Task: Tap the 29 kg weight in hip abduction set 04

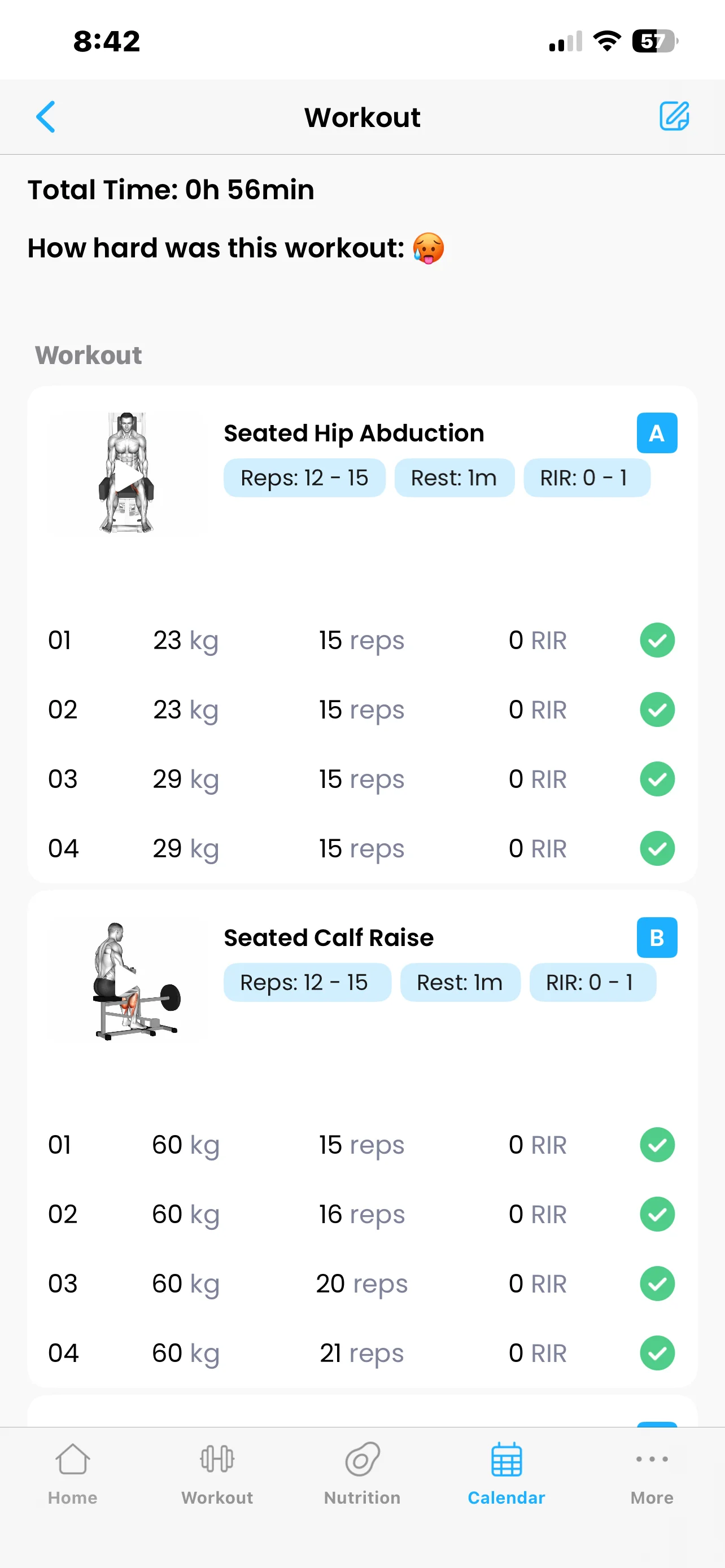Action: pyautogui.click(x=185, y=848)
